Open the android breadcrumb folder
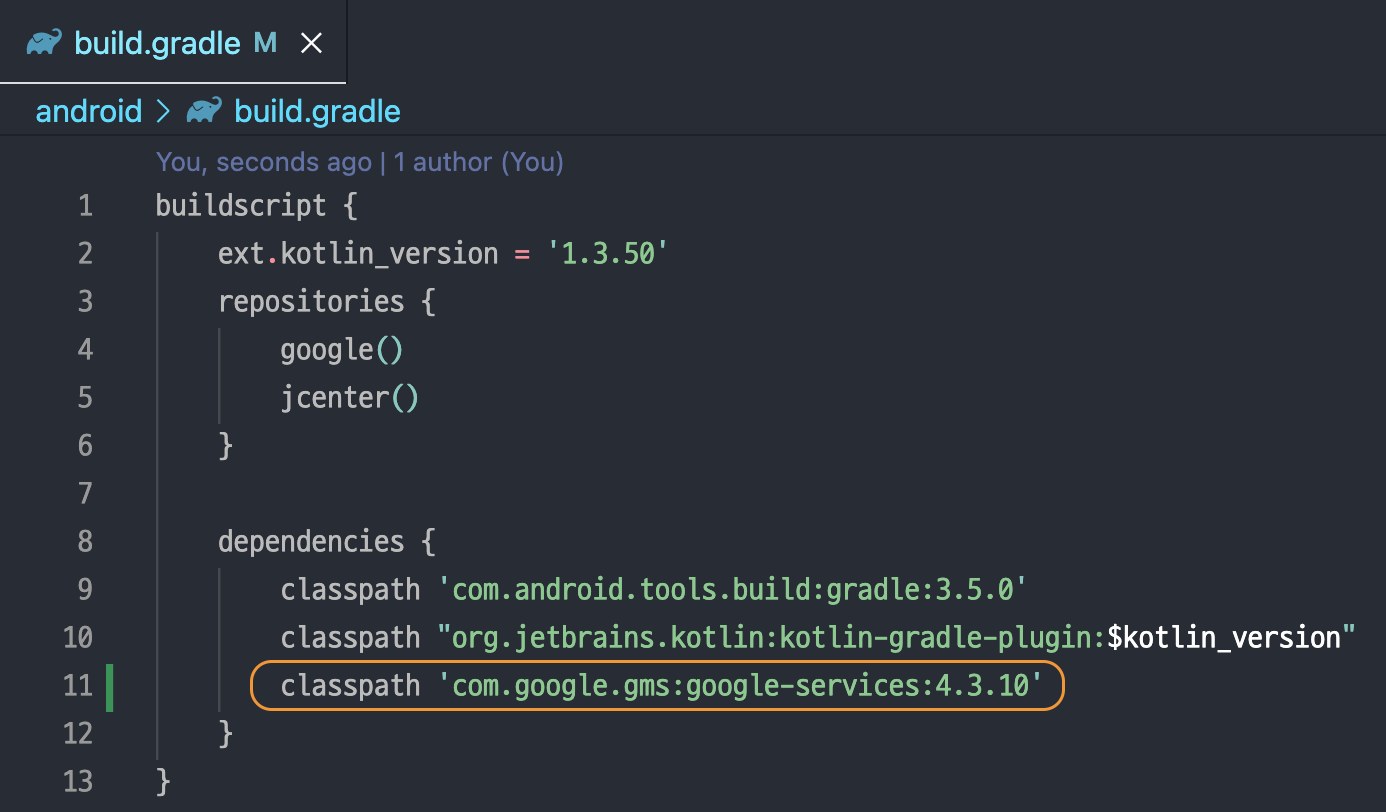The width and height of the screenshot is (1386, 812). tap(89, 110)
